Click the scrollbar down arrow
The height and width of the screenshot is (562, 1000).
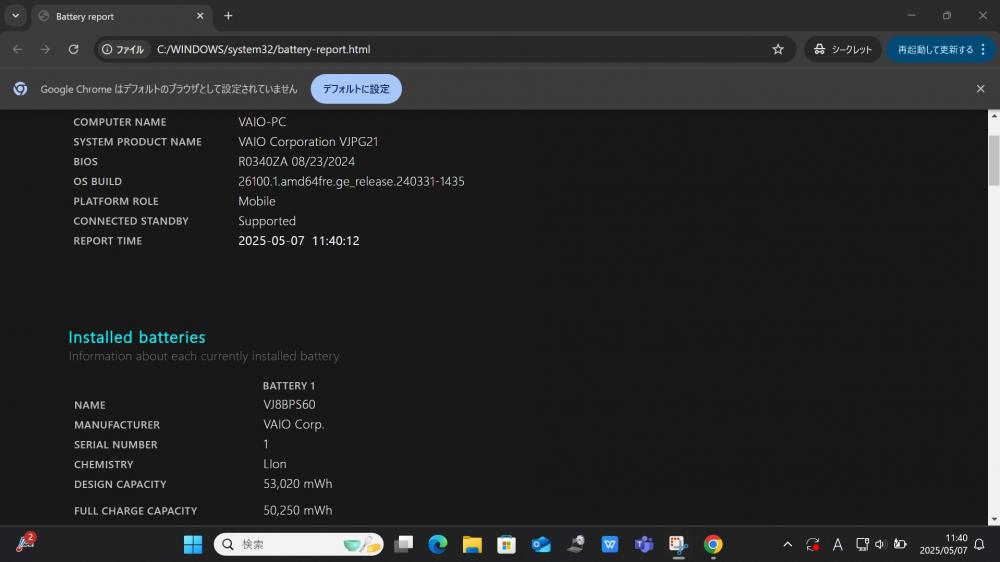tap(994, 520)
